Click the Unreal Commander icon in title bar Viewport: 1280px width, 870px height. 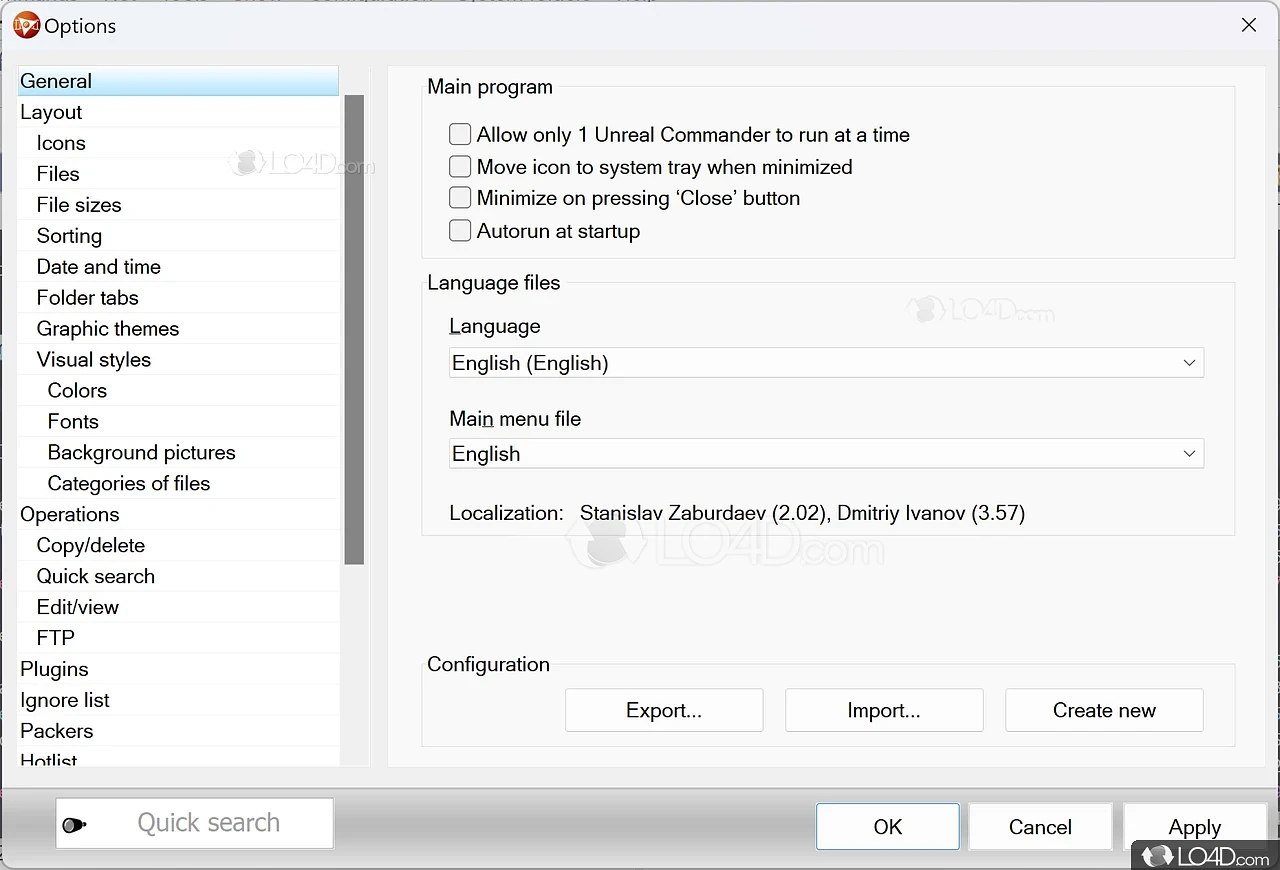[x=26, y=25]
